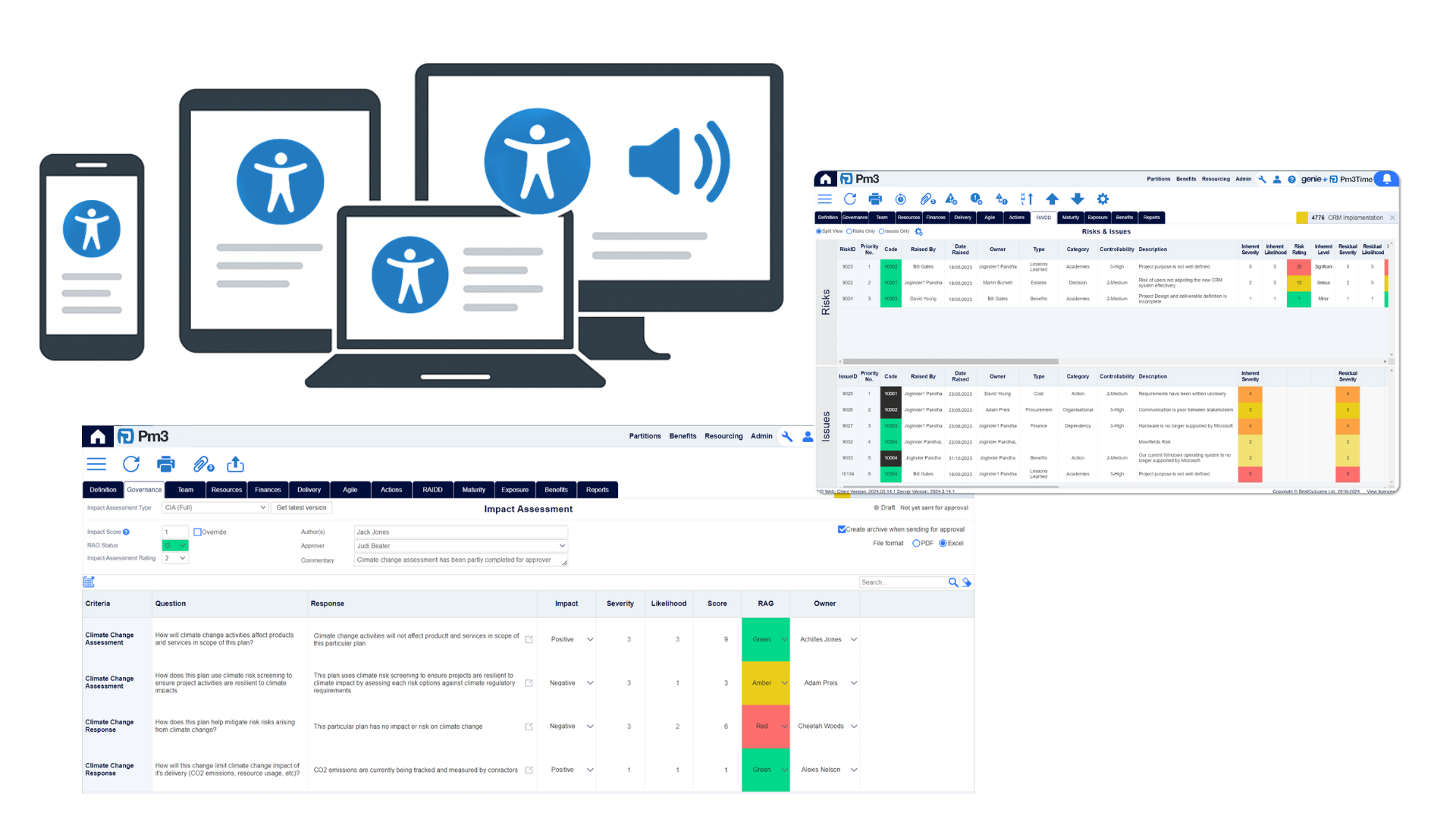
Task: Open the user profile icon in the Impact Assessment window
Action: pos(808,436)
